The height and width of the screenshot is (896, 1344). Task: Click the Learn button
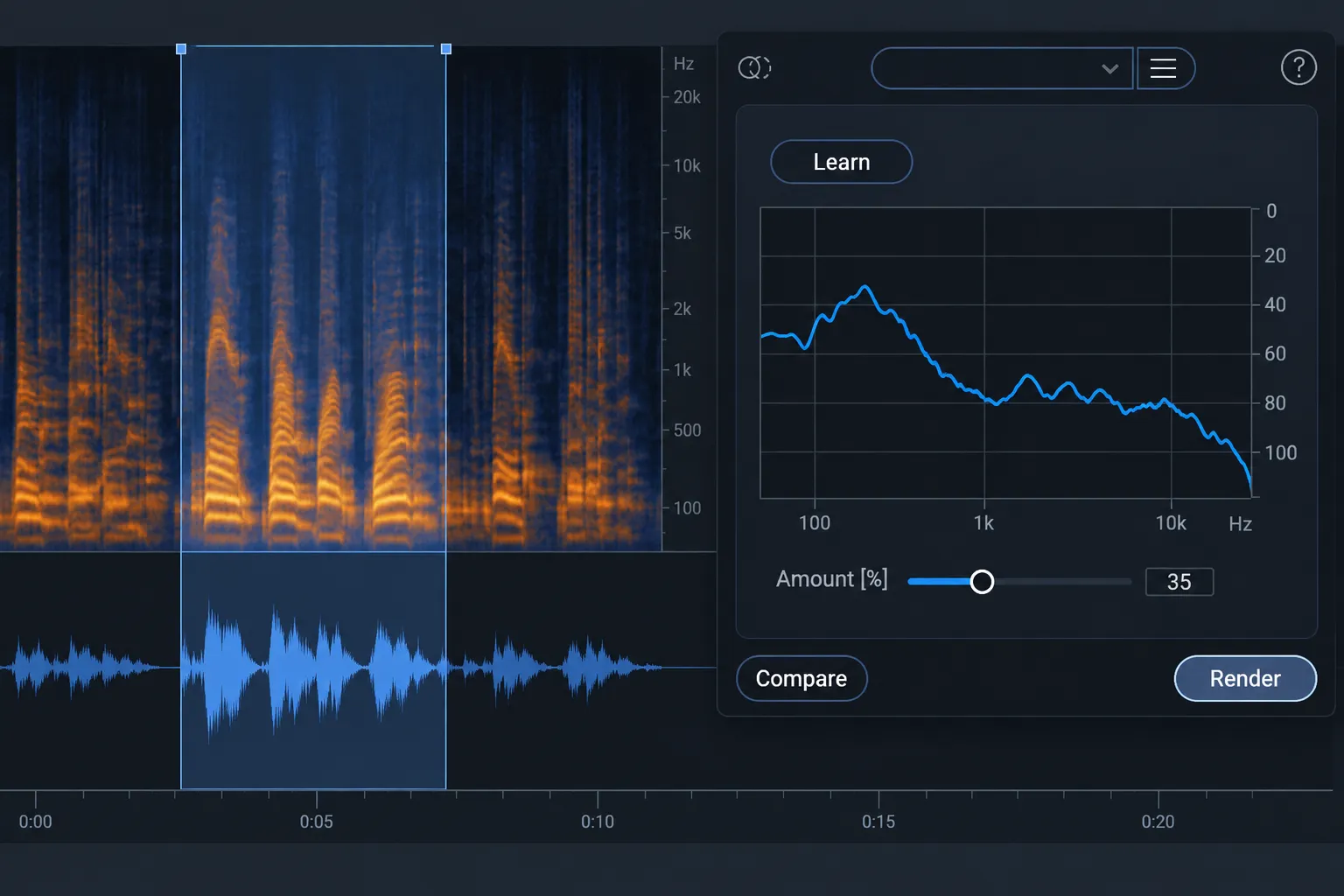841,162
